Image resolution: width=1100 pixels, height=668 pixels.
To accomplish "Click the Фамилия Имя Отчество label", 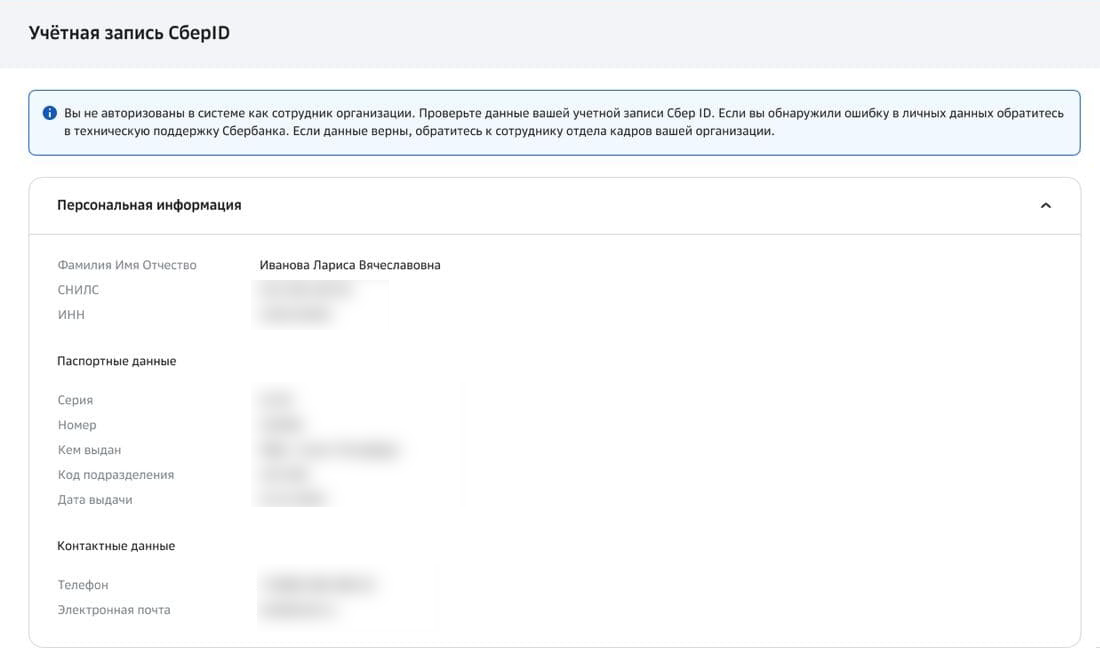I will [127, 265].
